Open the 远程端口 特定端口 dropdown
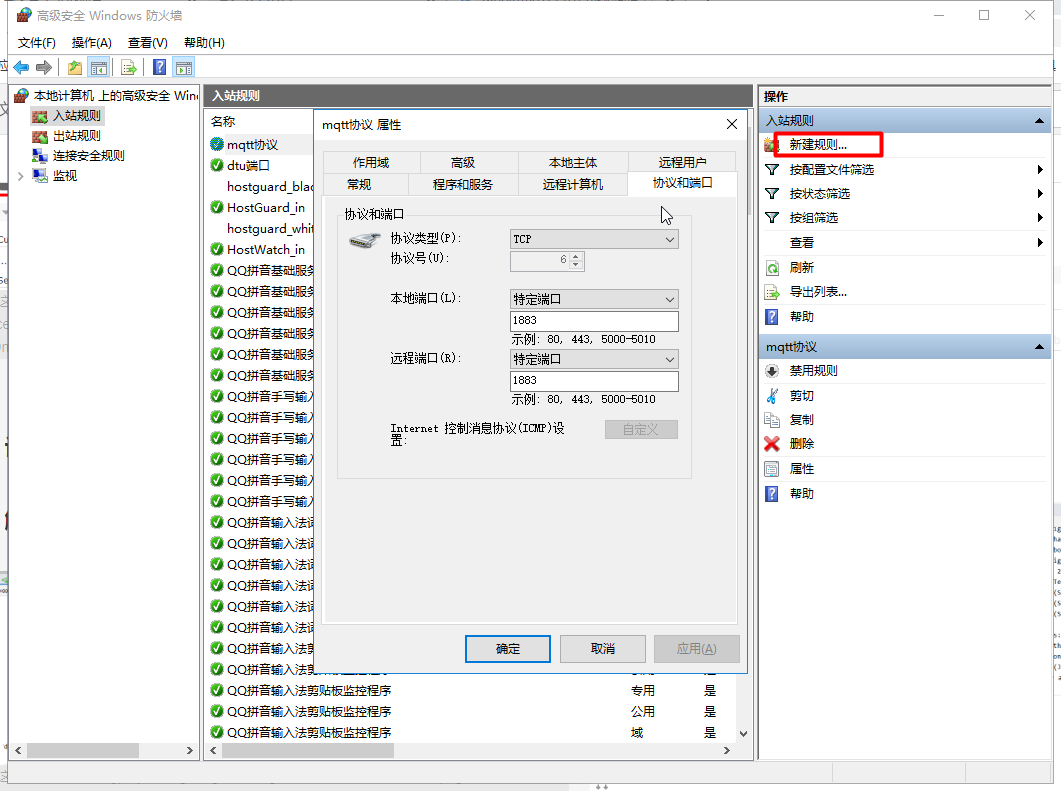 click(x=594, y=359)
